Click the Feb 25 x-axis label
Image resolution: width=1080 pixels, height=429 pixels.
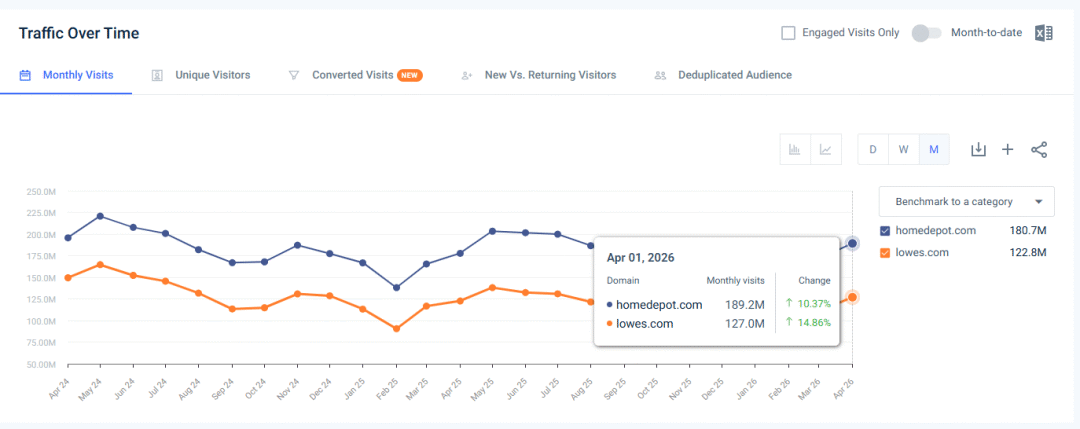tap(387, 388)
